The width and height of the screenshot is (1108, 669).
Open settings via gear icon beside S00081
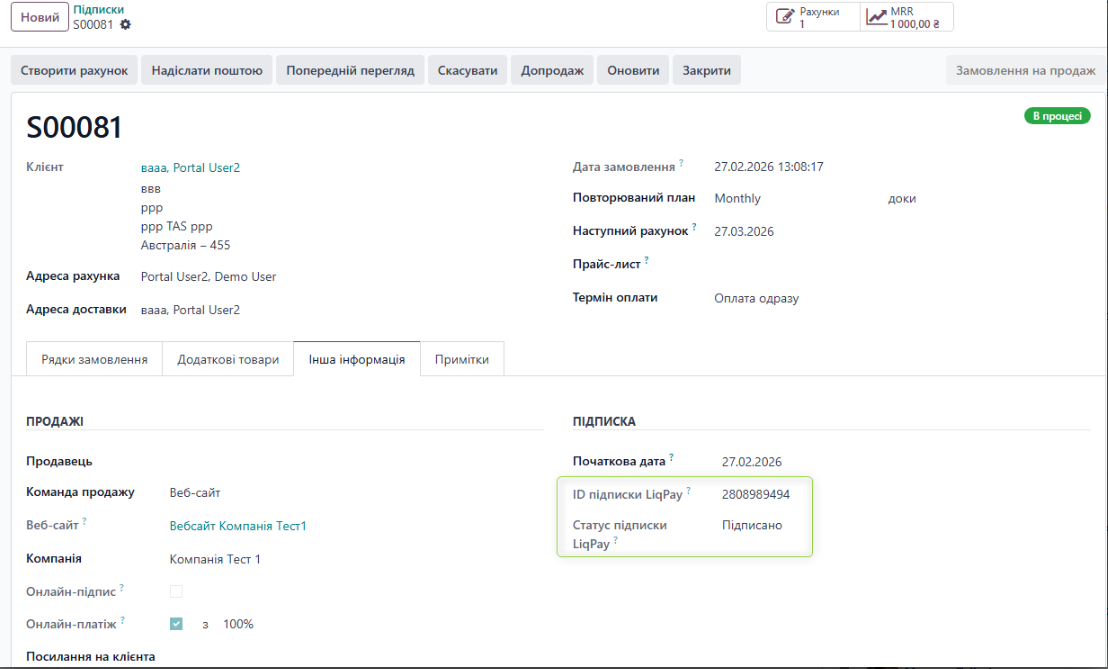125,23
